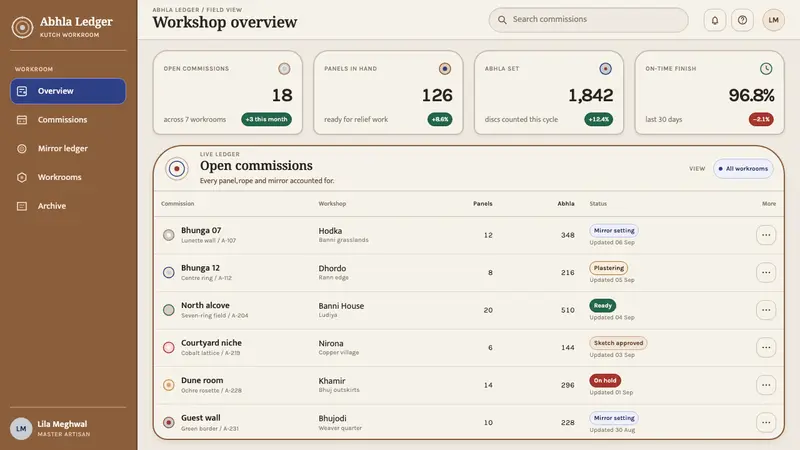Open the help question-mark icon

click(742, 20)
